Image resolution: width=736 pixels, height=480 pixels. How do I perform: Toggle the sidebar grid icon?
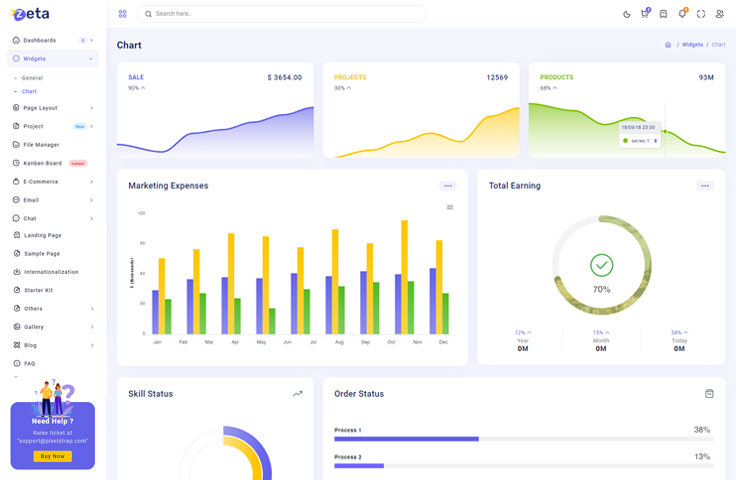(123, 14)
